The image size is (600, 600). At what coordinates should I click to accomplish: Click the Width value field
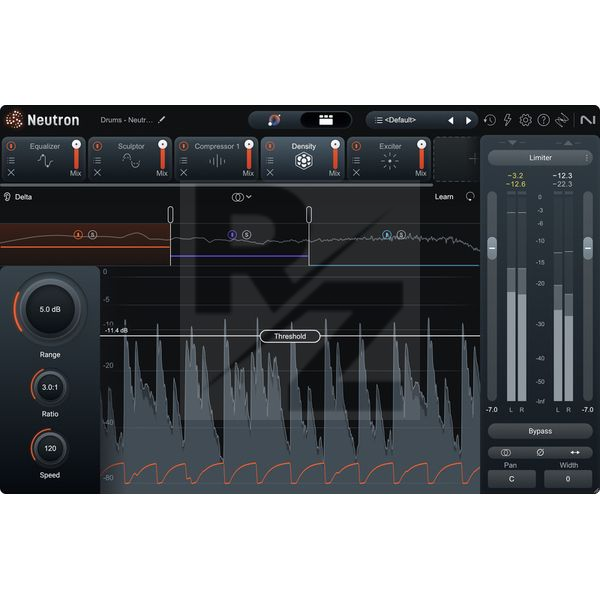point(568,479)
